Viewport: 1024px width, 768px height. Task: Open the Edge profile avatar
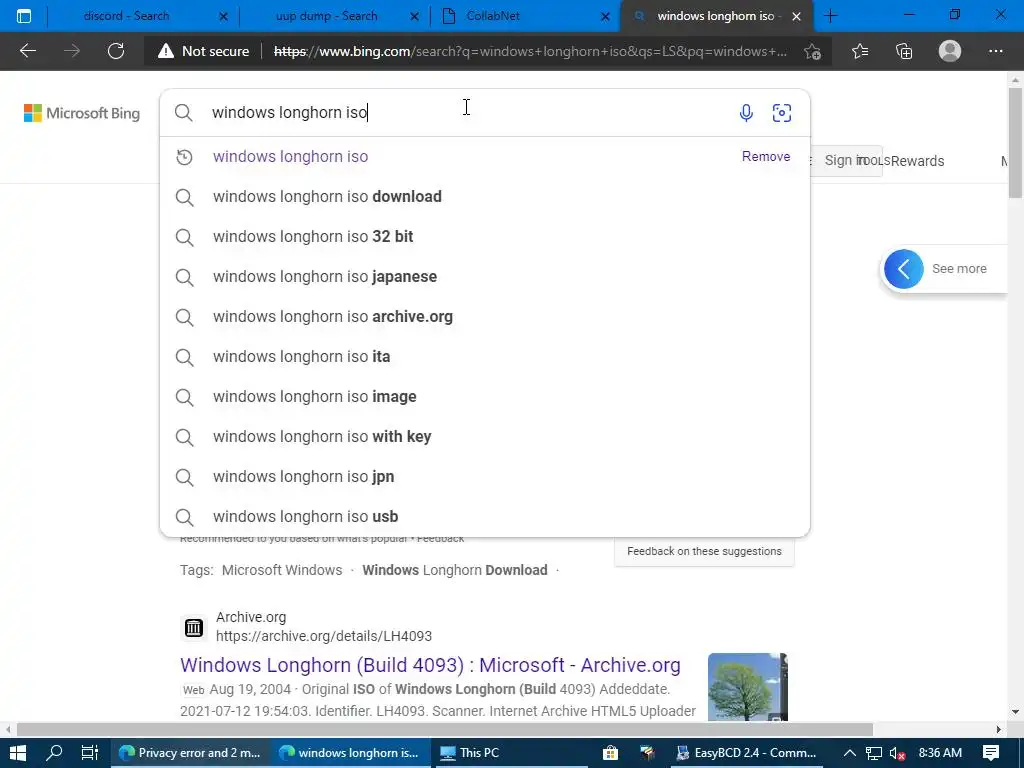pyautogui.click(x=950, y=51)
